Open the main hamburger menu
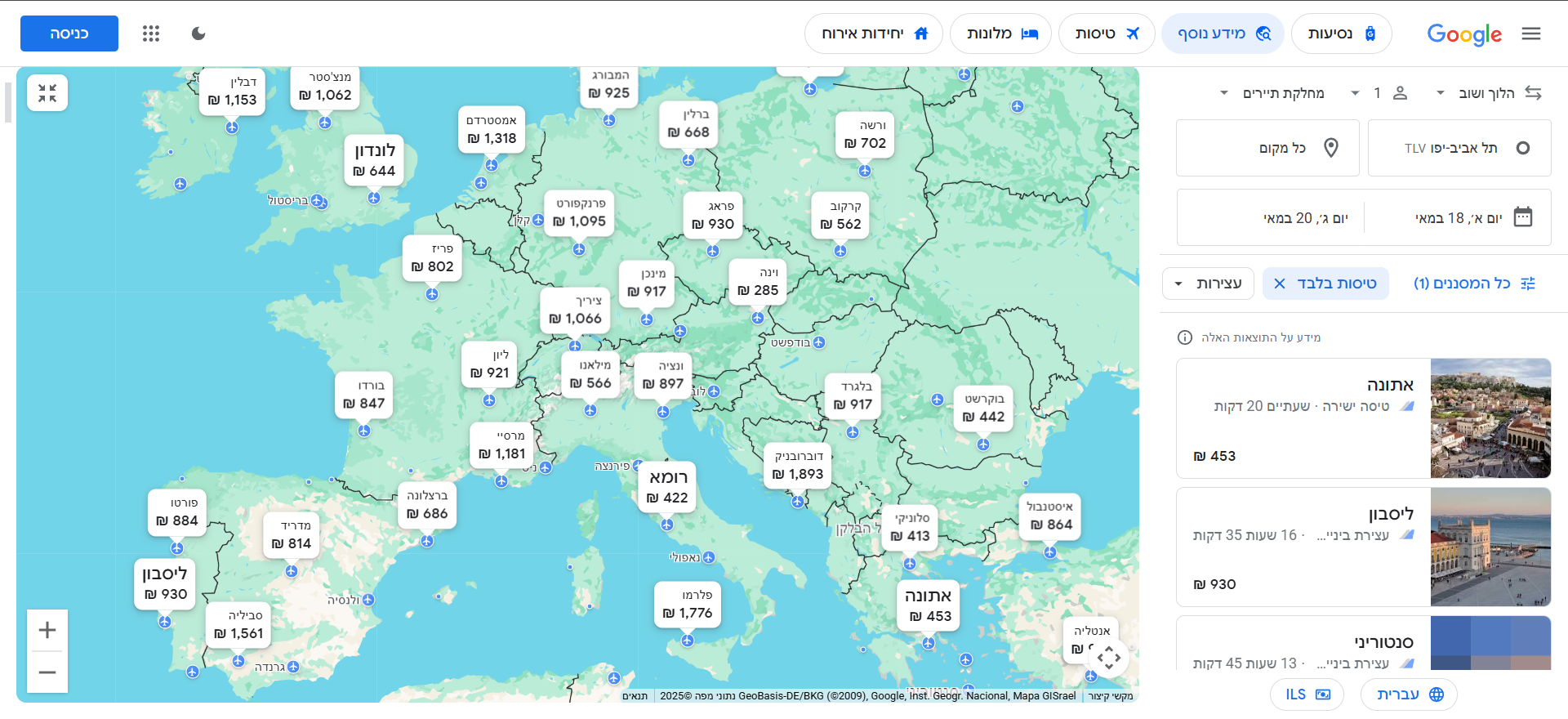Screen dimensions: 1568x719 pos(1531,33)
